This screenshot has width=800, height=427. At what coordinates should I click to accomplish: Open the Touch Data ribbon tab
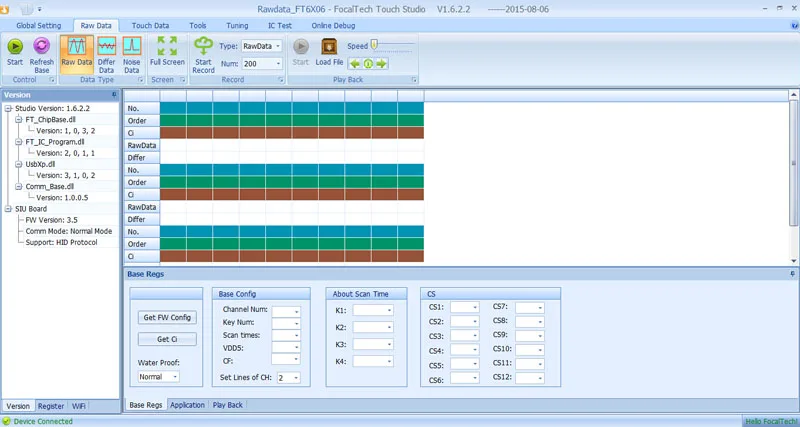tap(151, 26)
